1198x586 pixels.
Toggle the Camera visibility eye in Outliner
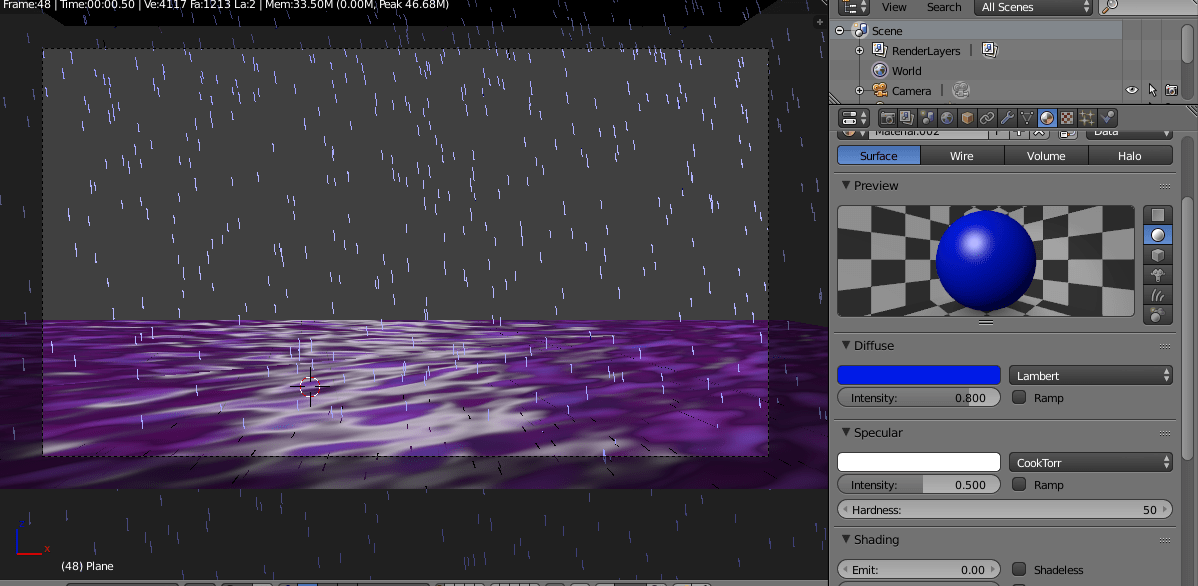pos(1131,89)
